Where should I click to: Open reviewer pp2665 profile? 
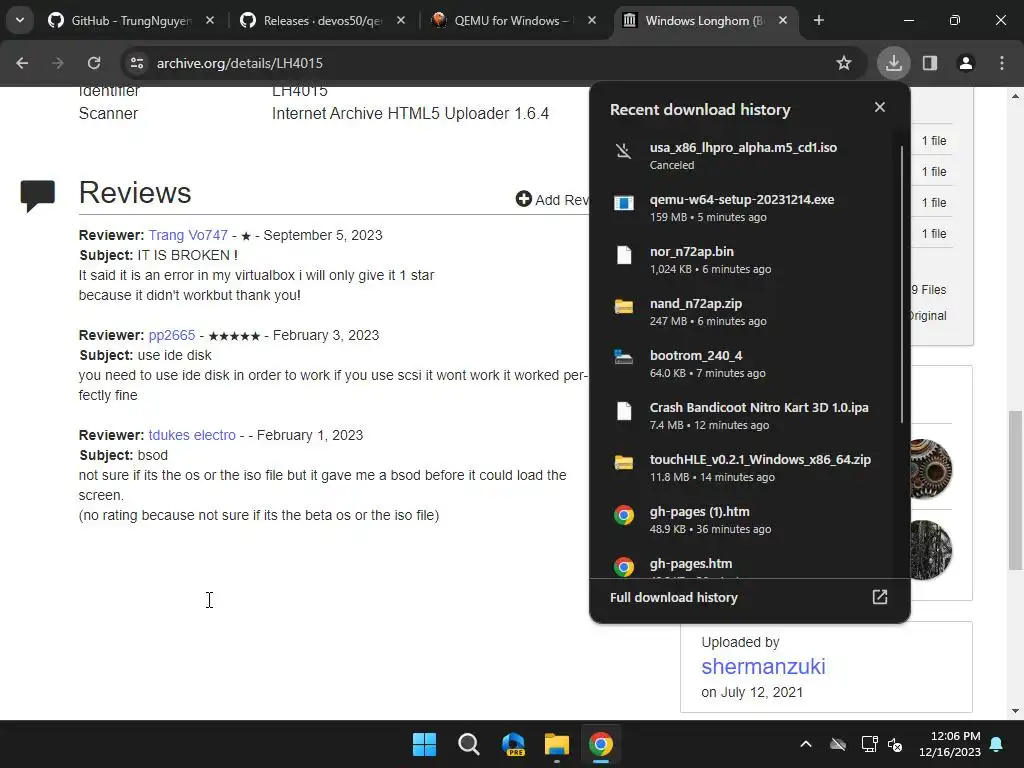pyautogui.click(x=172, y=335)
